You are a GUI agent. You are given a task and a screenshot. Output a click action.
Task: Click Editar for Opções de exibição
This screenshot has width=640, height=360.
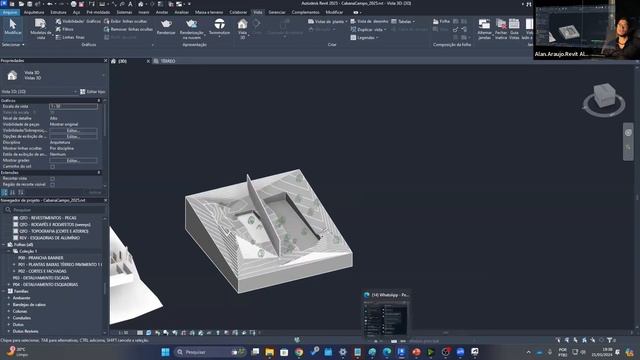click(x=73, y=136)
